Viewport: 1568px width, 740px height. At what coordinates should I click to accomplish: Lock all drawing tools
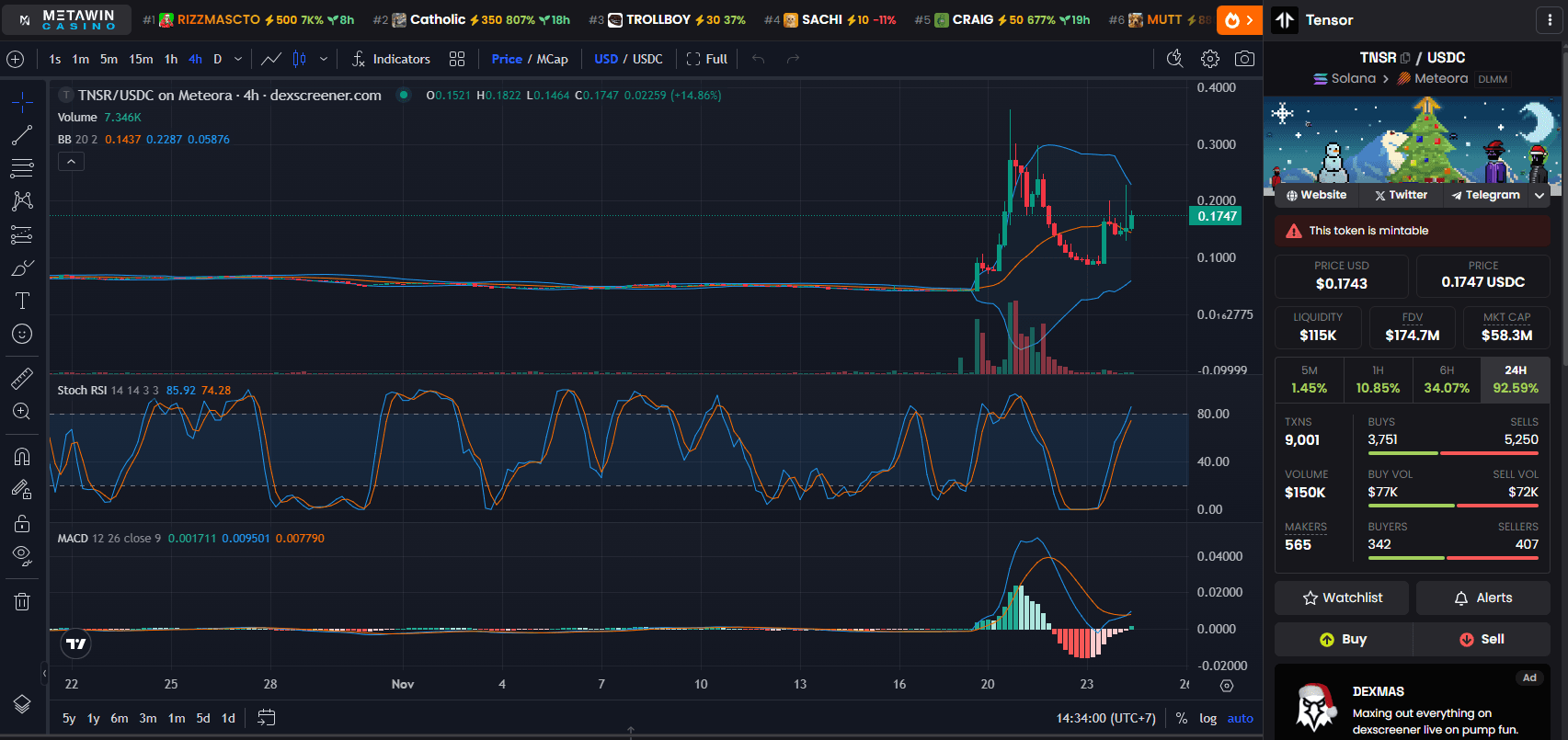tap(22, 523)
